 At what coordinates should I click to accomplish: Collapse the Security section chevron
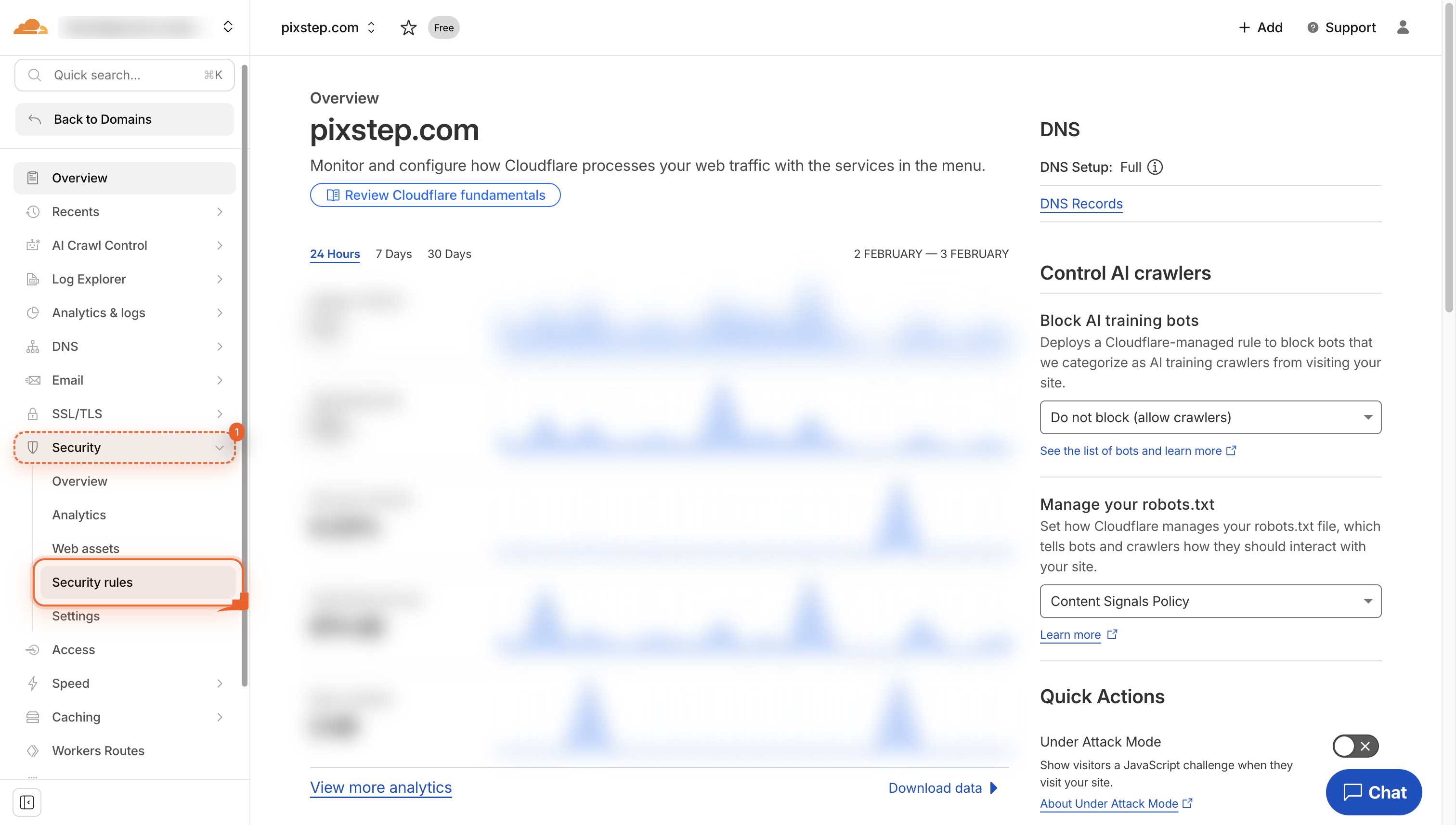tap(220, 447)
